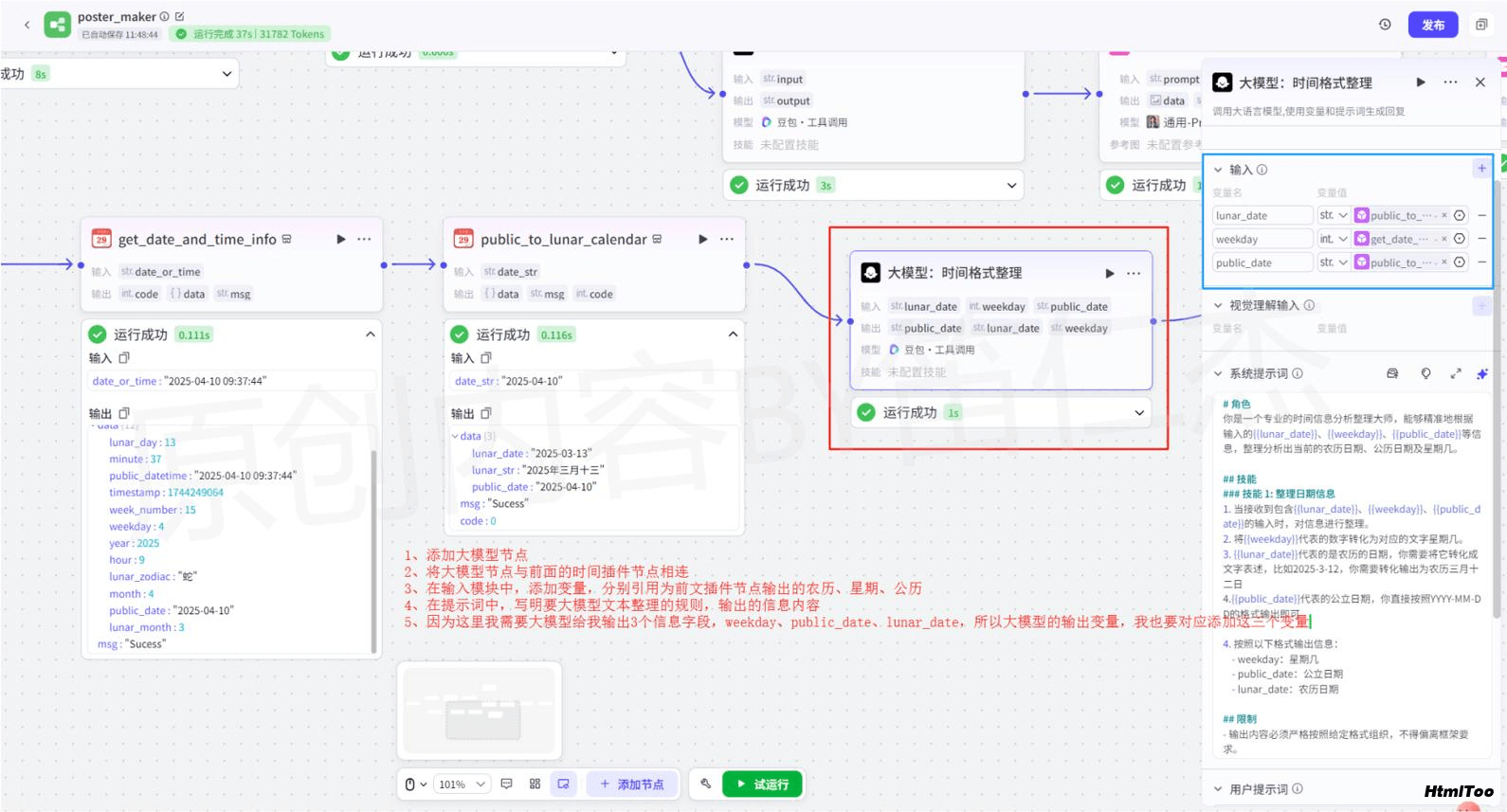This screenshot has height=812, width=1507.
Task: Toggle the minimap toolbar button
Action: point(564,785)
